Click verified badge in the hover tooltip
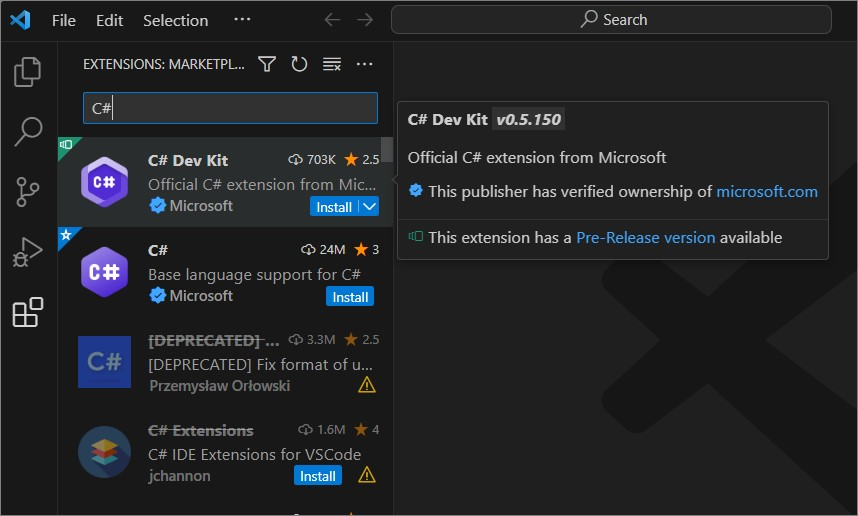Image resolution: width=858 pixels, height=516 pixels. coord(416,190)
